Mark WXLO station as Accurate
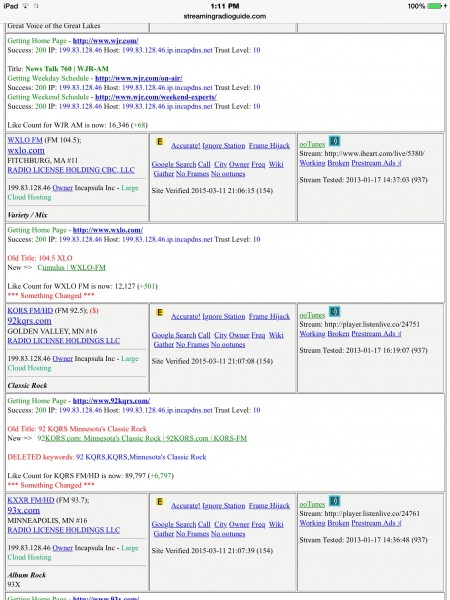The image size is (450, 600). (x=186, y=146)
